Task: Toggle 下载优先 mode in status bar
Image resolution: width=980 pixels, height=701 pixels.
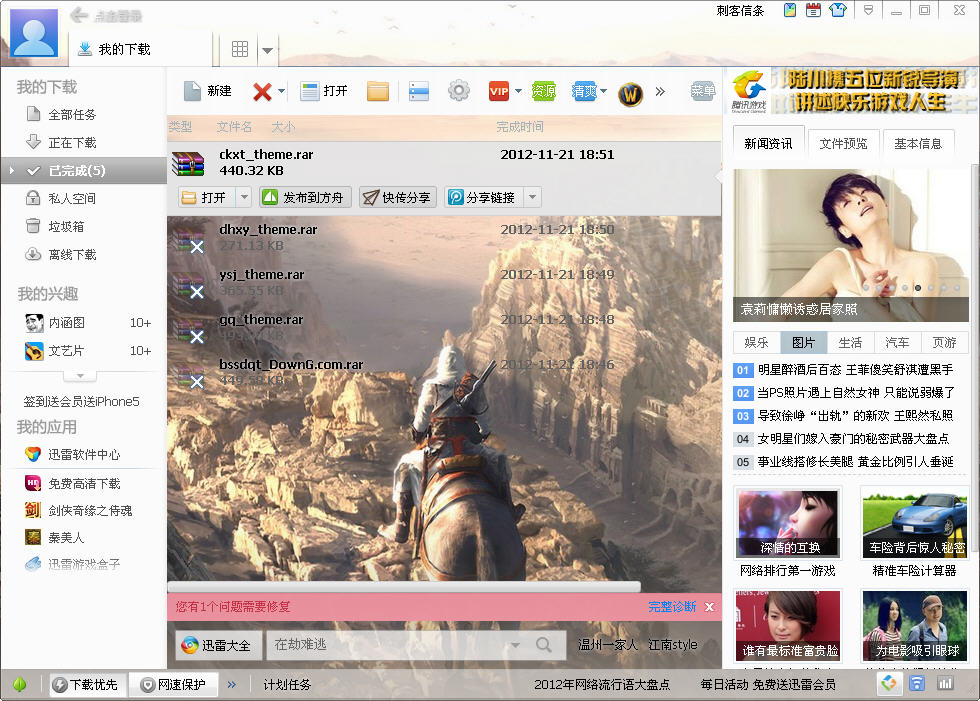Action: coord(87,685)
